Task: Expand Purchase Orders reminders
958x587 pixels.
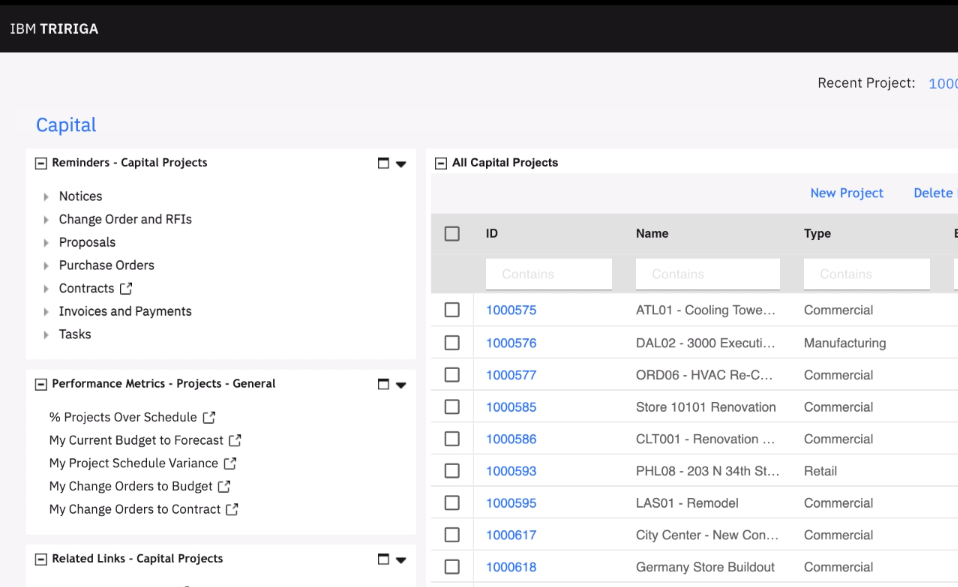Action: [46, 266]
